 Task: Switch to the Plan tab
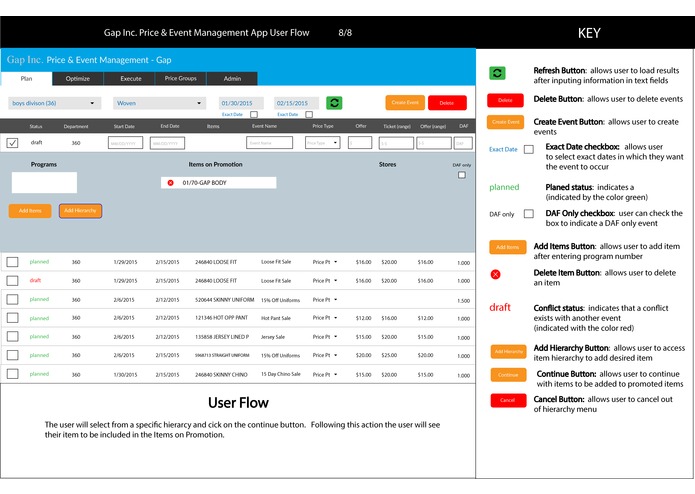[x=27, y=78]
